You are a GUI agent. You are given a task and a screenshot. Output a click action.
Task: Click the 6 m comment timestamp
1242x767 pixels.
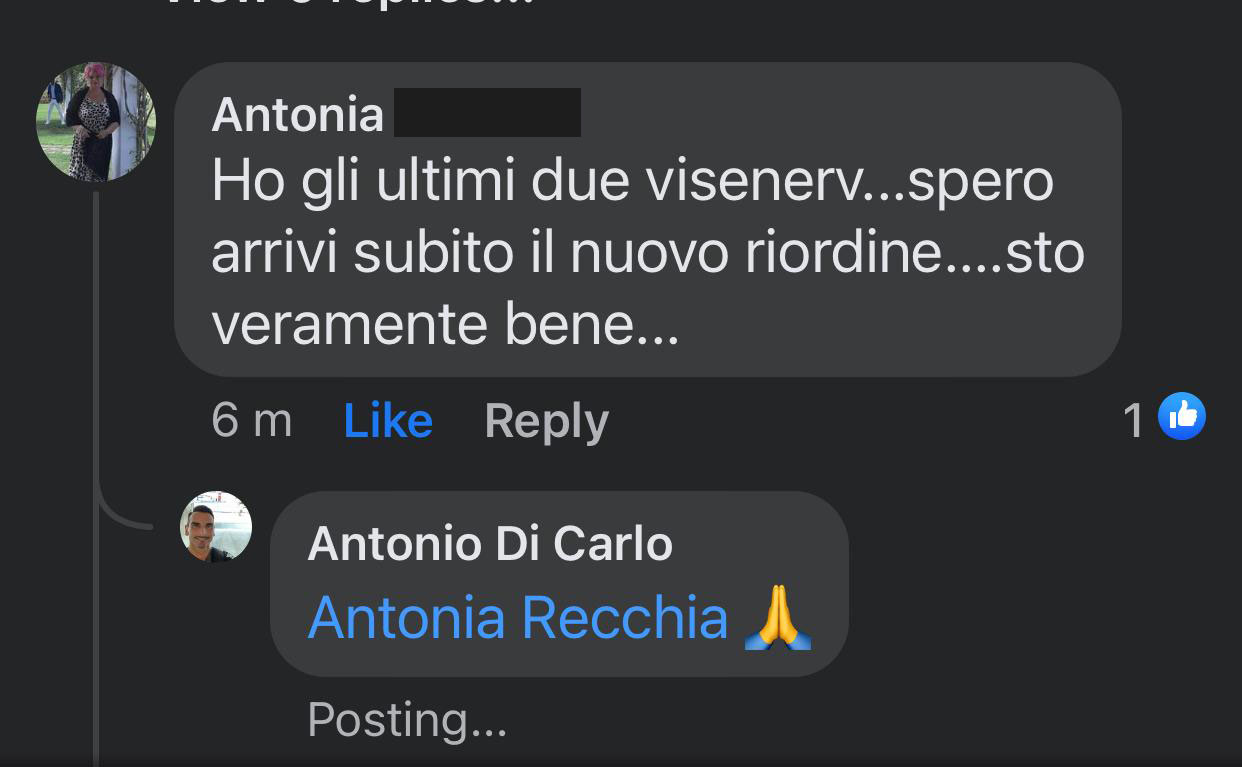coord(252,421)
